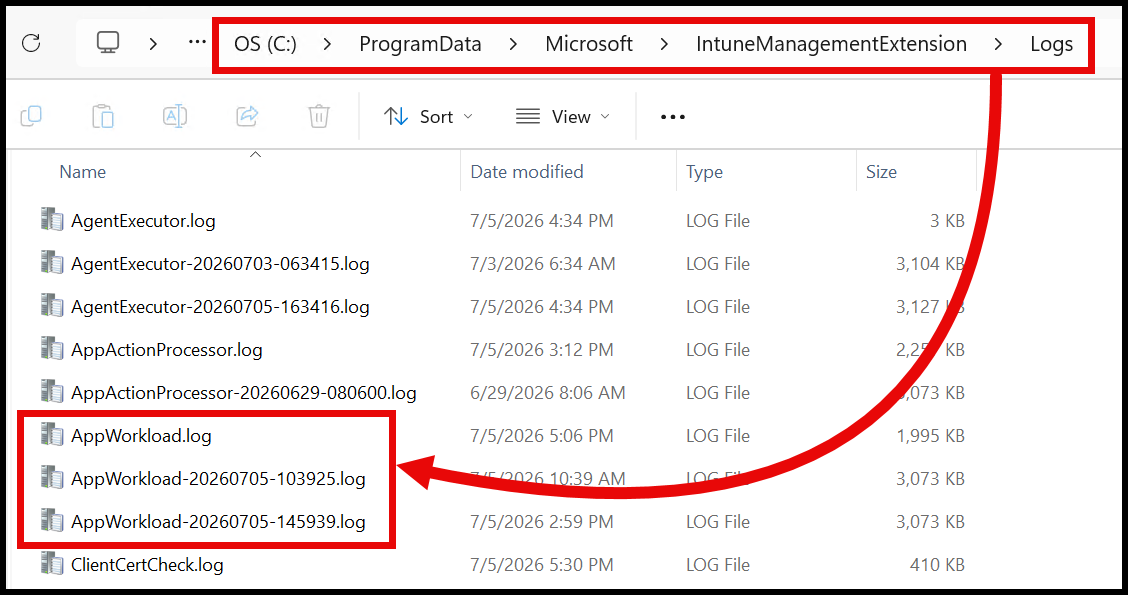This screenshot has width=1128, height=595.
Task: Sort by Date modified column header
Action: pos(527,172)
